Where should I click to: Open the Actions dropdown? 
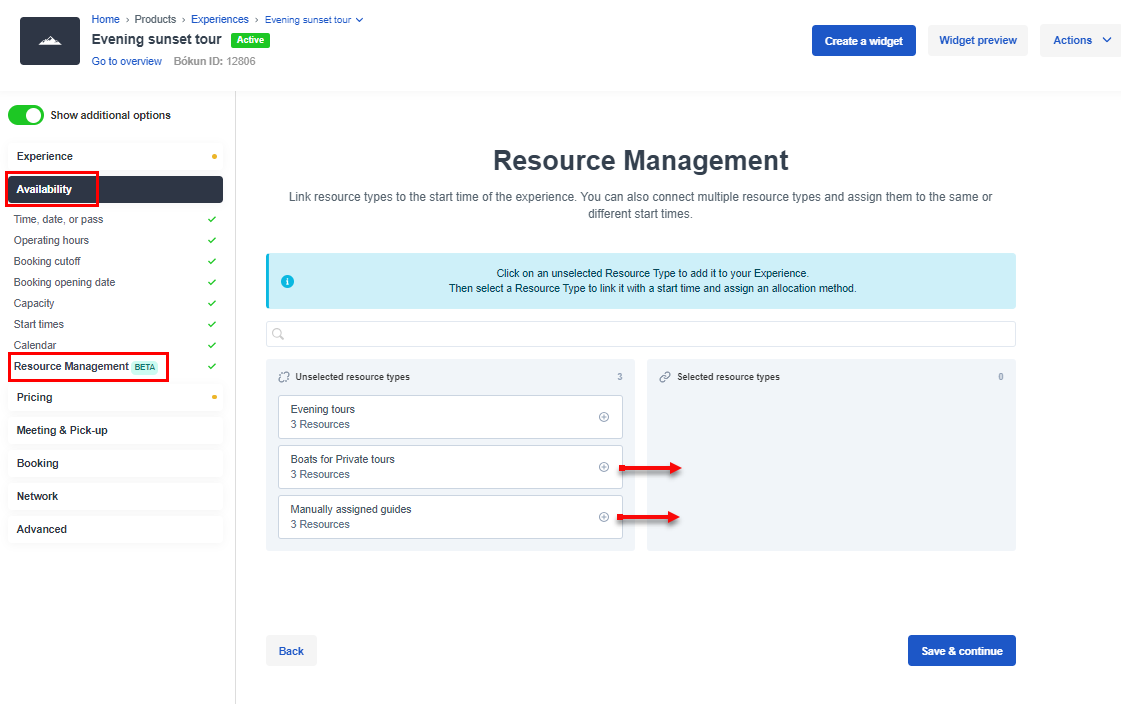tap(1080, 40)
